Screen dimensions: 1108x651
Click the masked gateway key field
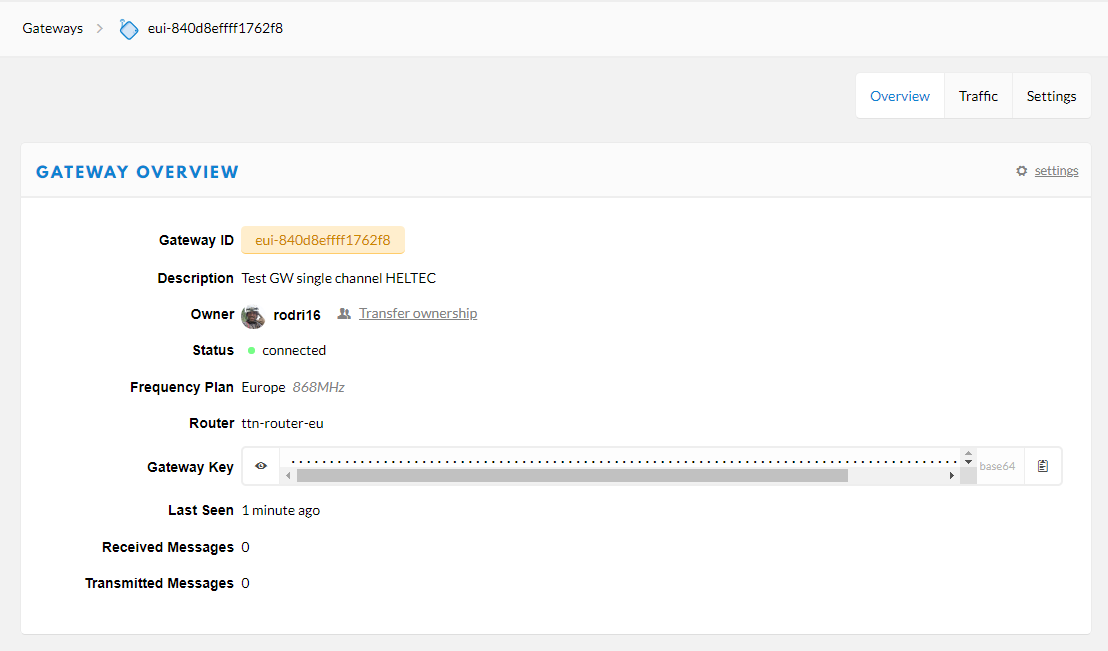[620, 461]
